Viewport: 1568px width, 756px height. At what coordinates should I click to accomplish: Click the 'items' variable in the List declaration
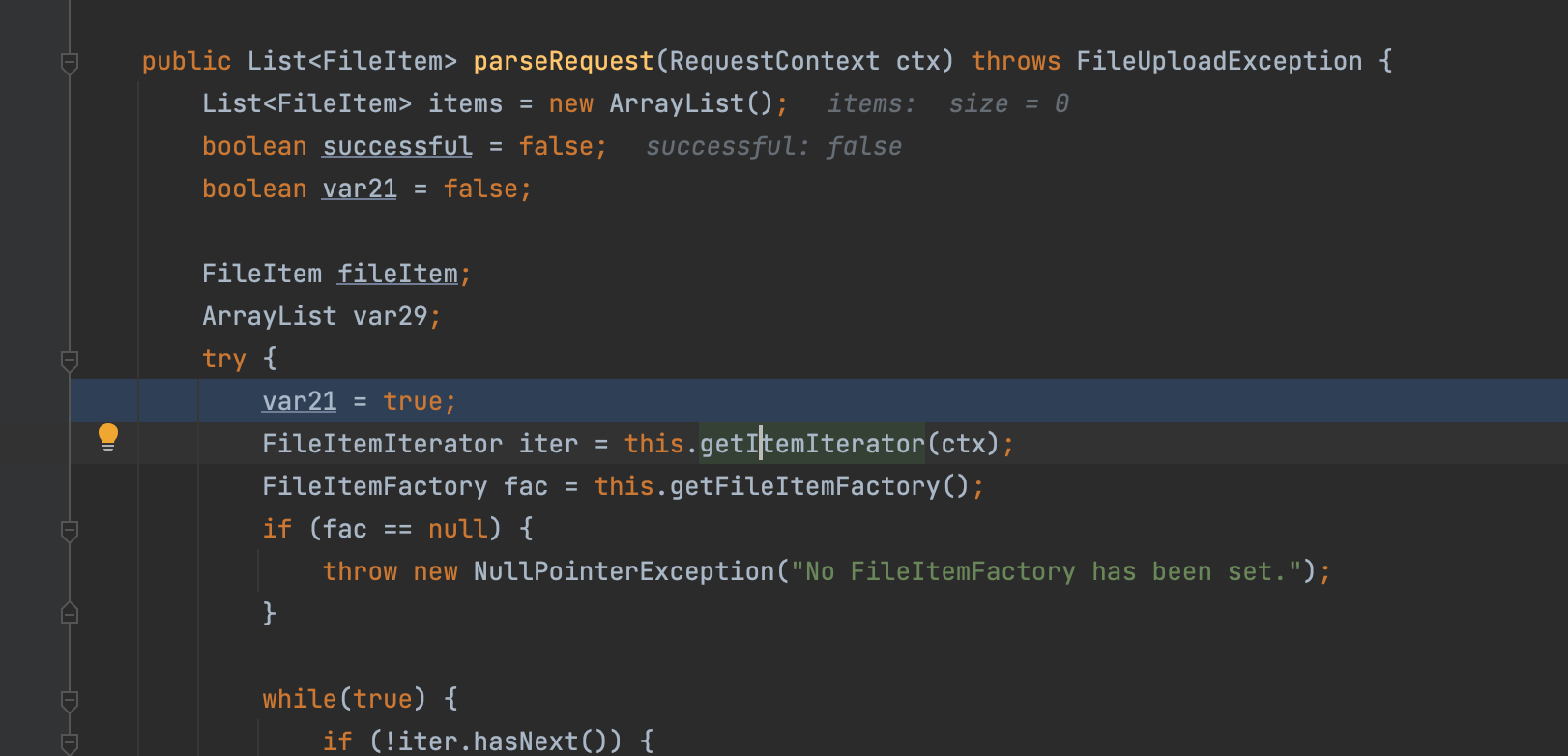(465, 103)
